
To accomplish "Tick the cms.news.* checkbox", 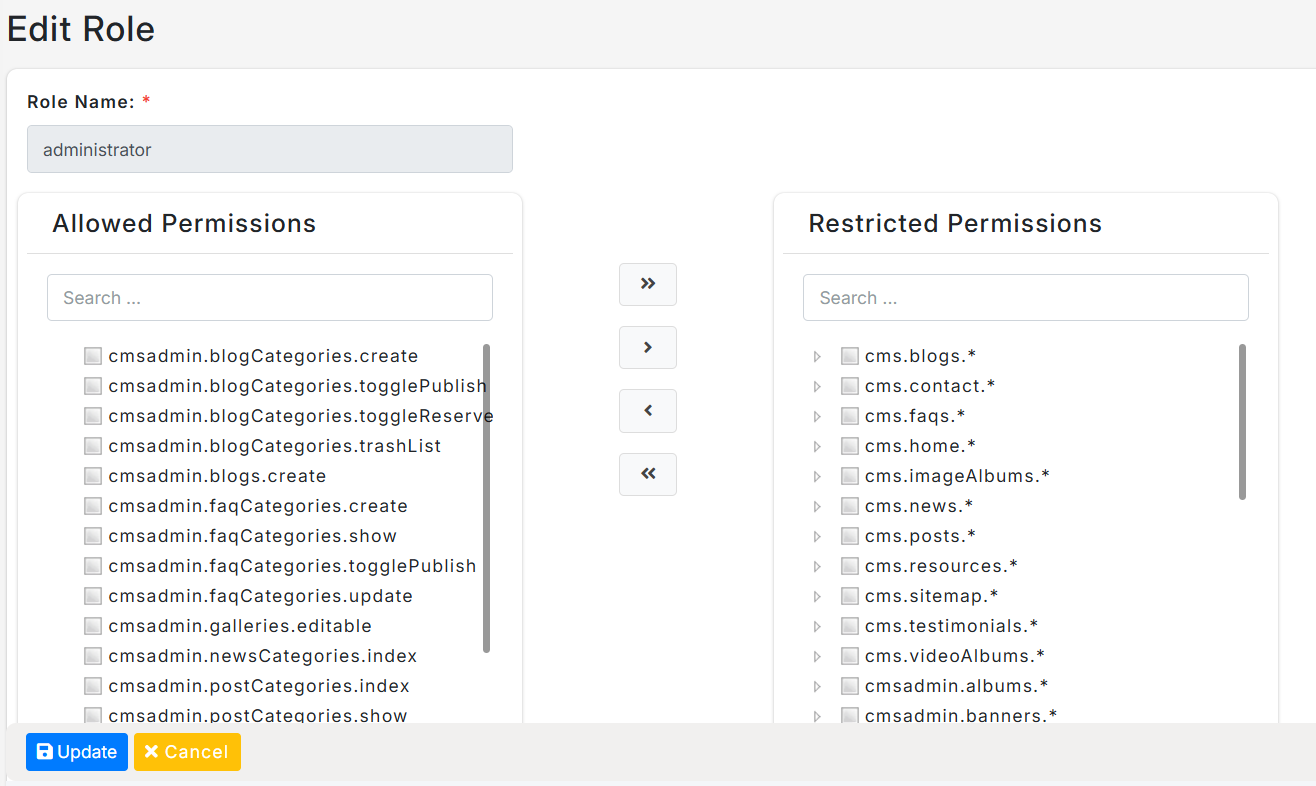I will coord(850,506).
